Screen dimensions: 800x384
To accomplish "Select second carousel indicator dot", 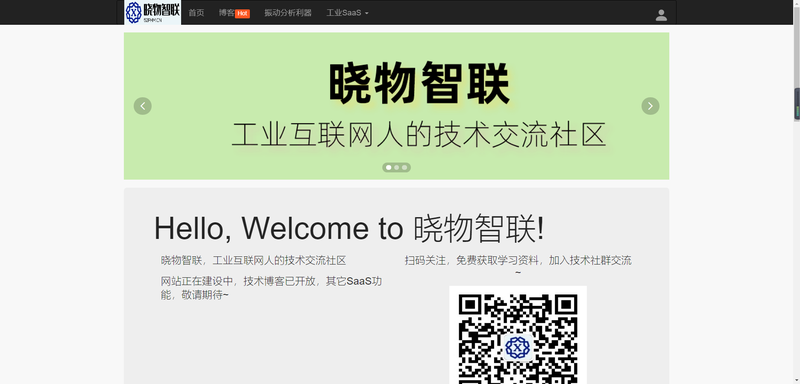I will point(396,167).
